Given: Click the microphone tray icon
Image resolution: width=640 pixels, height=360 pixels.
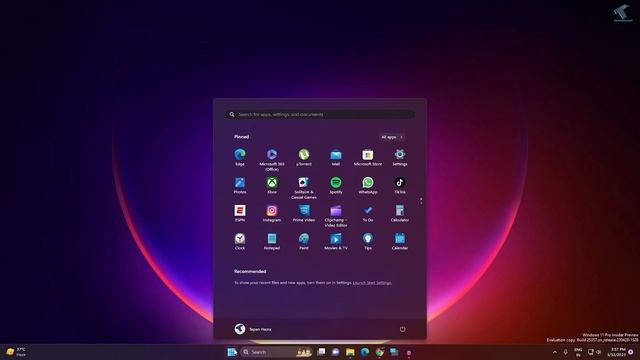Looking at the screenshot, I should [566, 352].
